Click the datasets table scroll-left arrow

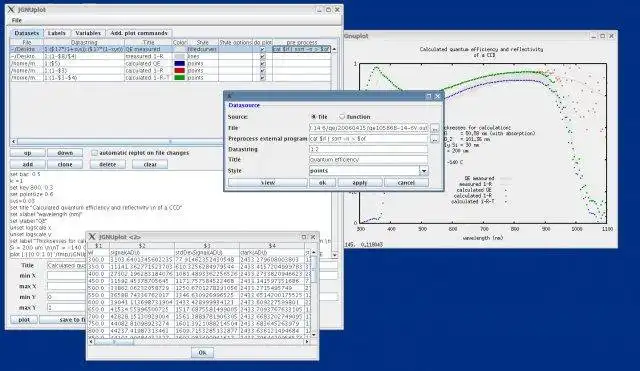(13, 142)
